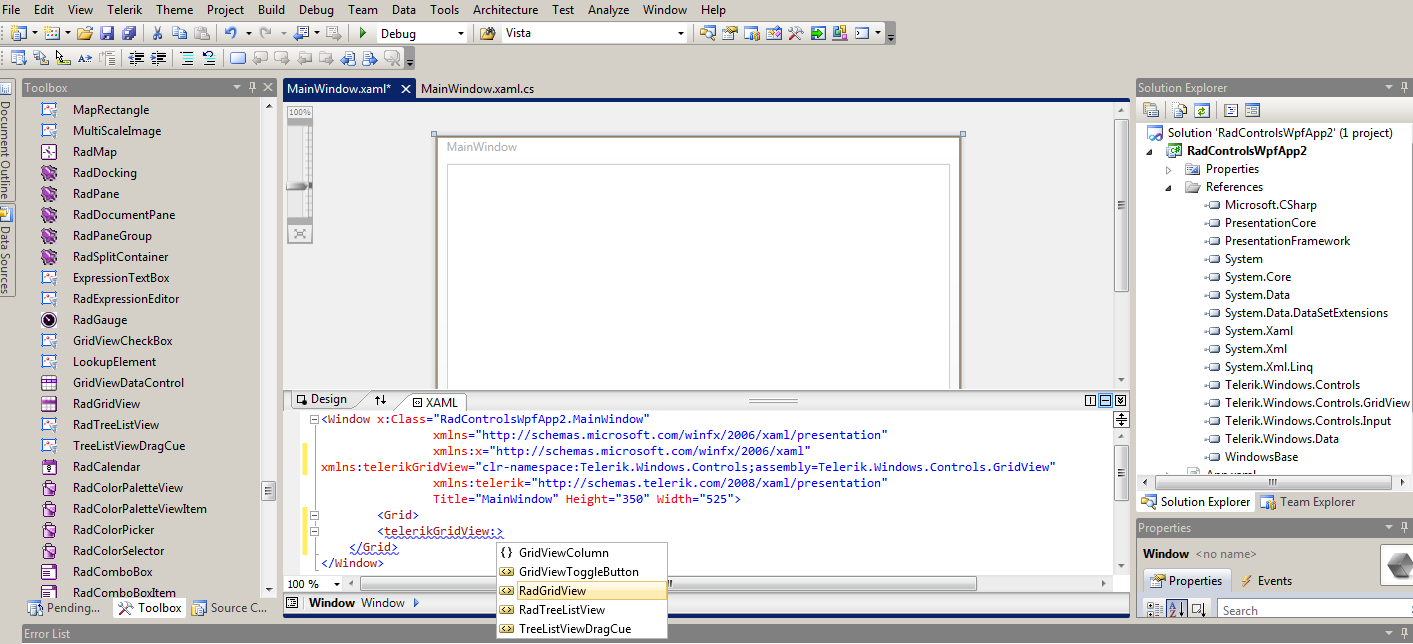Click the hammer and wrench Toolbox toolbar icon
Viewport: 1413px width, 644px height.
(796, 33)
